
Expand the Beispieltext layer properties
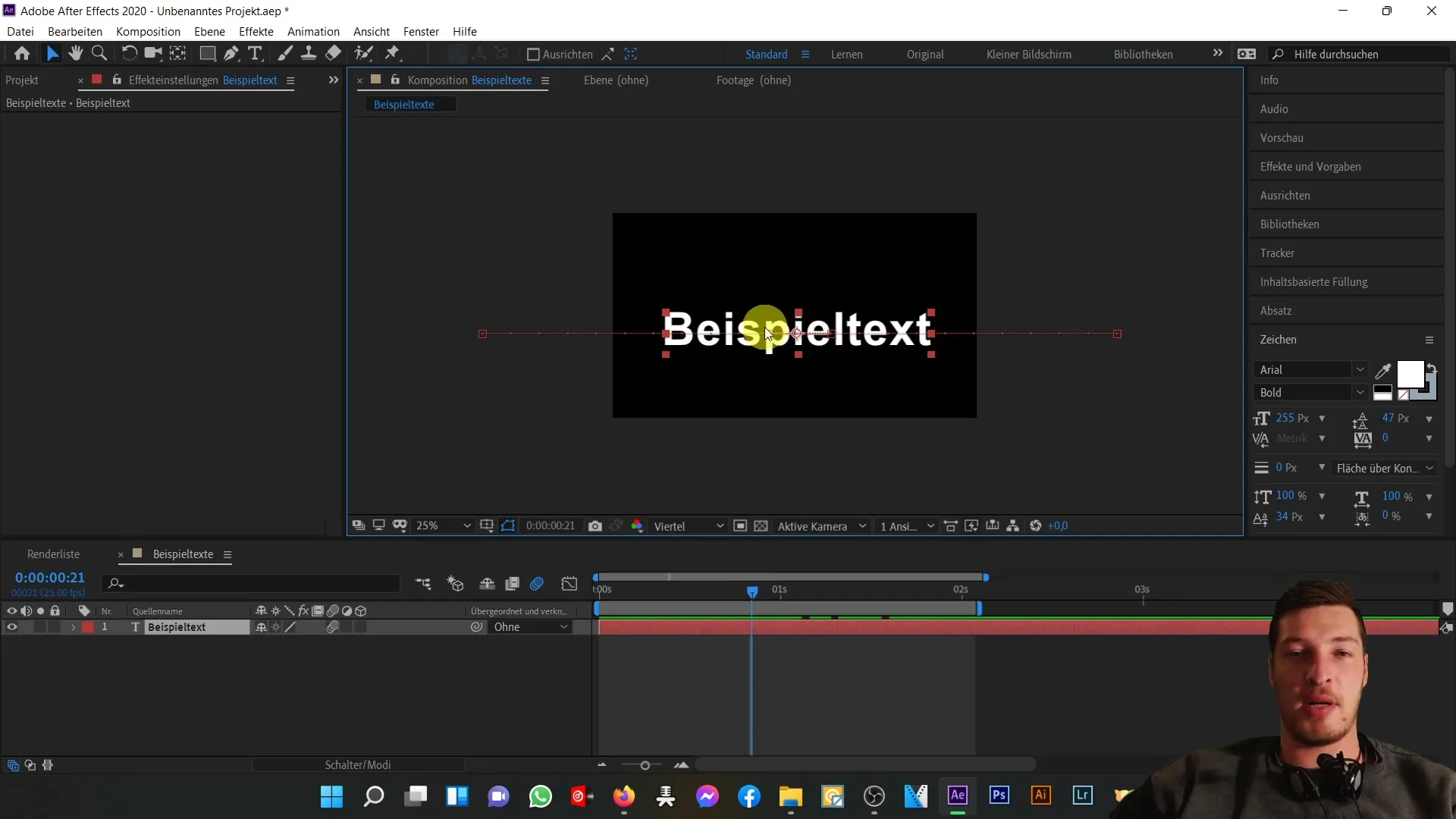(x=74, y=628)
